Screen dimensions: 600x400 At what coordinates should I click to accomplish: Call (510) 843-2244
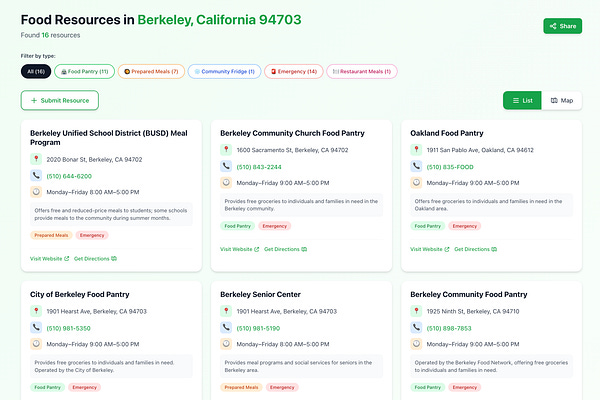click(259, 167)
